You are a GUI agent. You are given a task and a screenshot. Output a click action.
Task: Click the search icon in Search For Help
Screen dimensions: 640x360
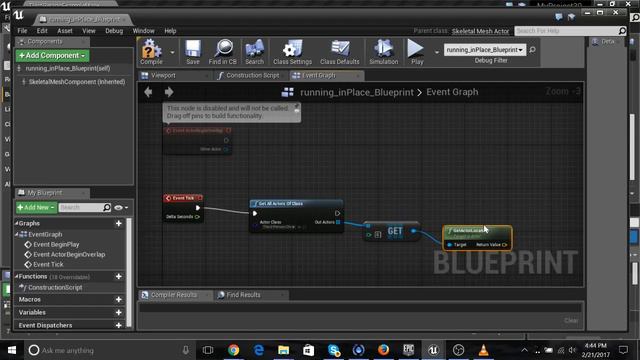coord(622,31)
